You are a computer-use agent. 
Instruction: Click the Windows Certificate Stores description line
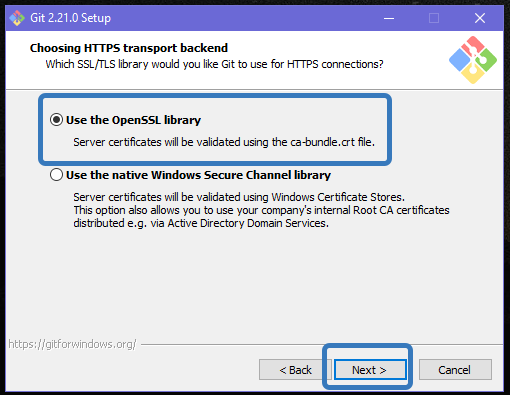point(239,197)
